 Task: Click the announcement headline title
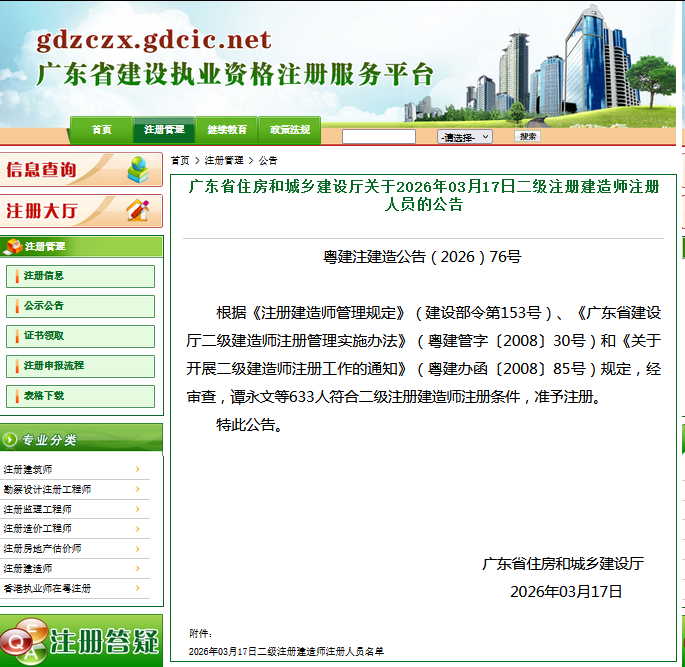(x=424, y=195)
